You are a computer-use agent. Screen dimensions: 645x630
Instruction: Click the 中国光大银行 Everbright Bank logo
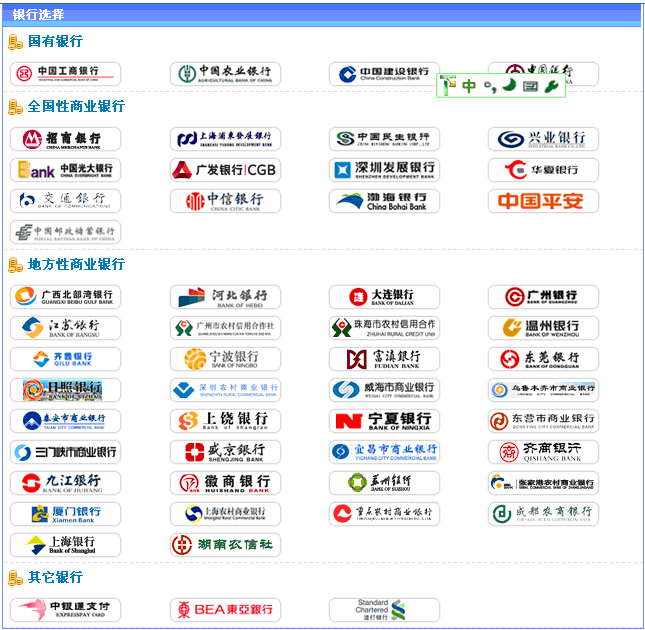point(65,170)
